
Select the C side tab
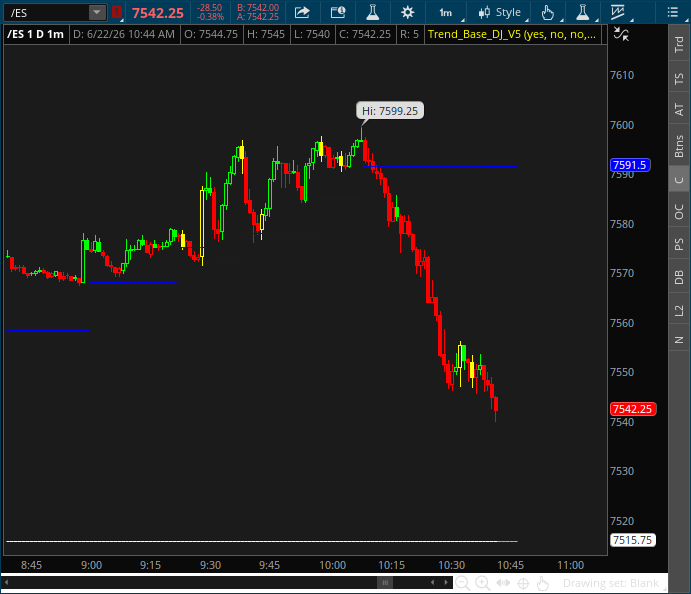679,180
